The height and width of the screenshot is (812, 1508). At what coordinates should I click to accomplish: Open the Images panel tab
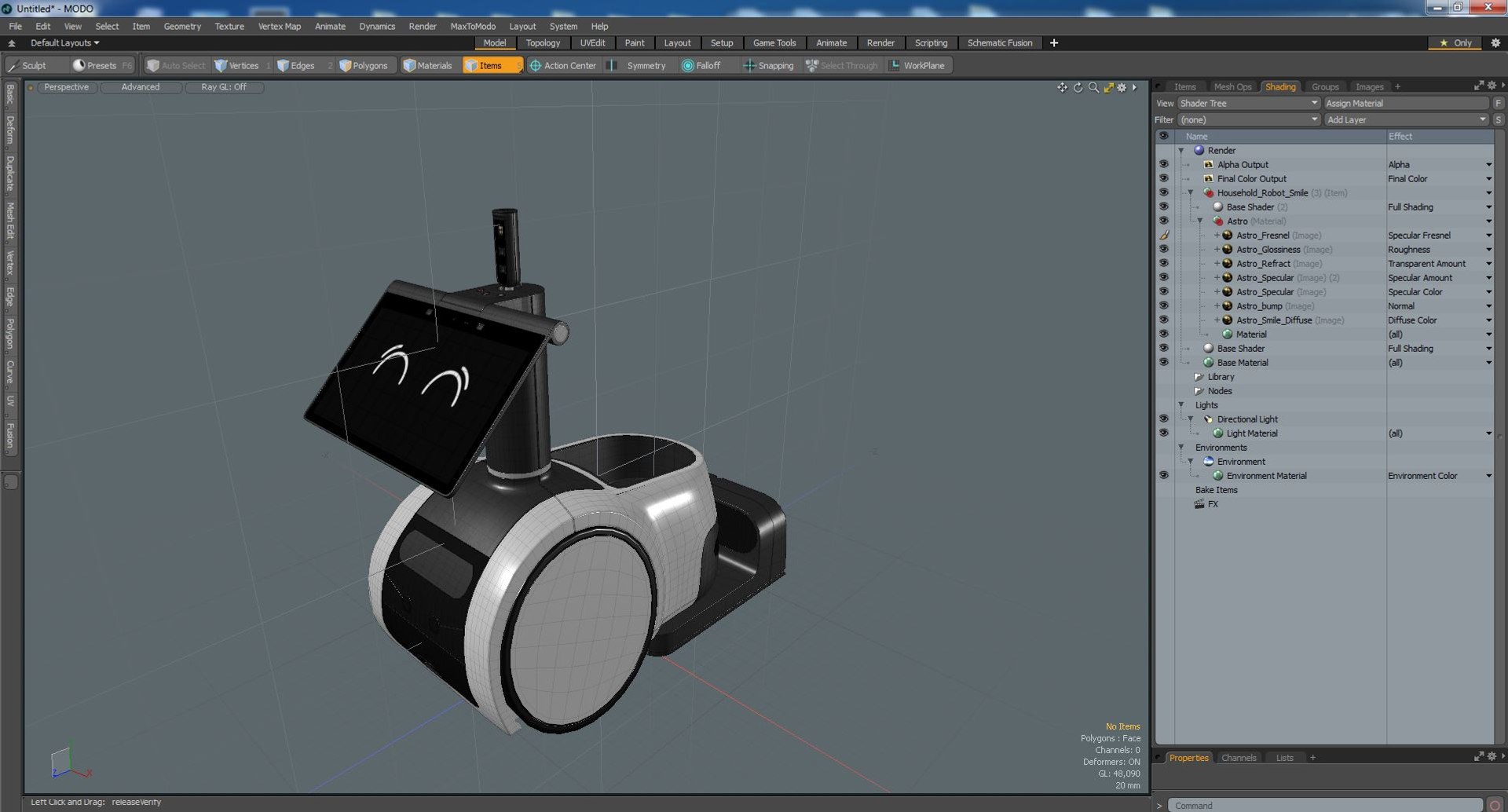(x=1369, y=86)
